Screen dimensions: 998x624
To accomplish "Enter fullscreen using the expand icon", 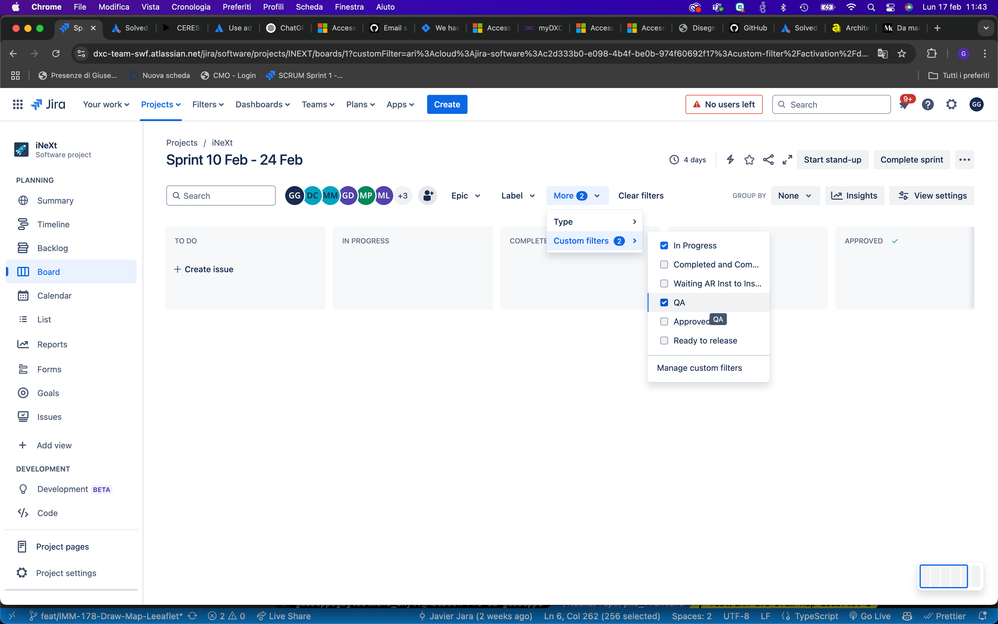I will (x=787, y=160).
